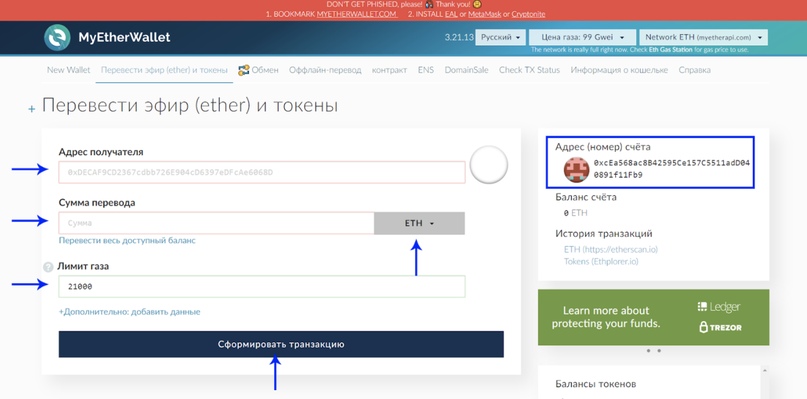Viewport: 807px width, 399px height.
Task: Click the token balances scrollbar up arrow
Action: click(764, 370)
